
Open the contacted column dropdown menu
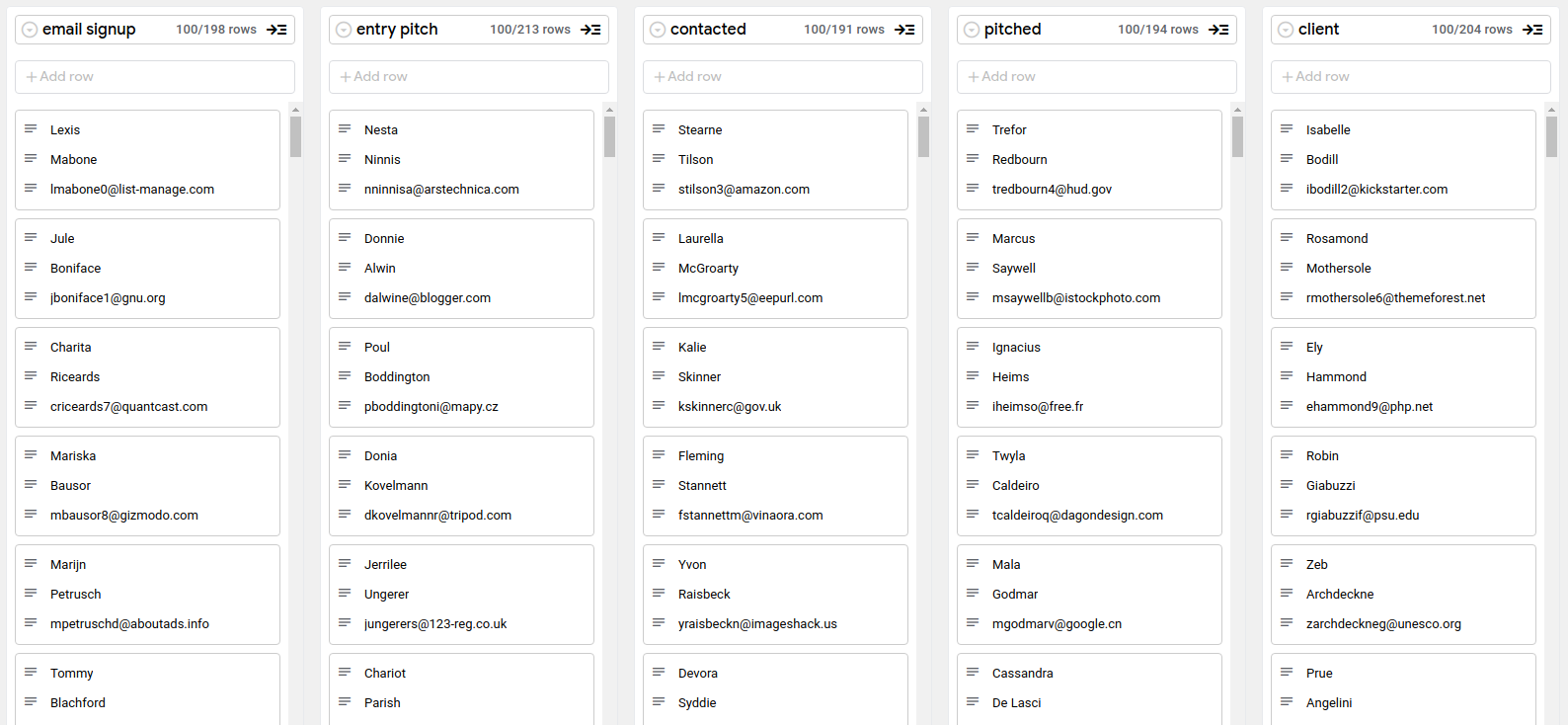coord(658,30)
